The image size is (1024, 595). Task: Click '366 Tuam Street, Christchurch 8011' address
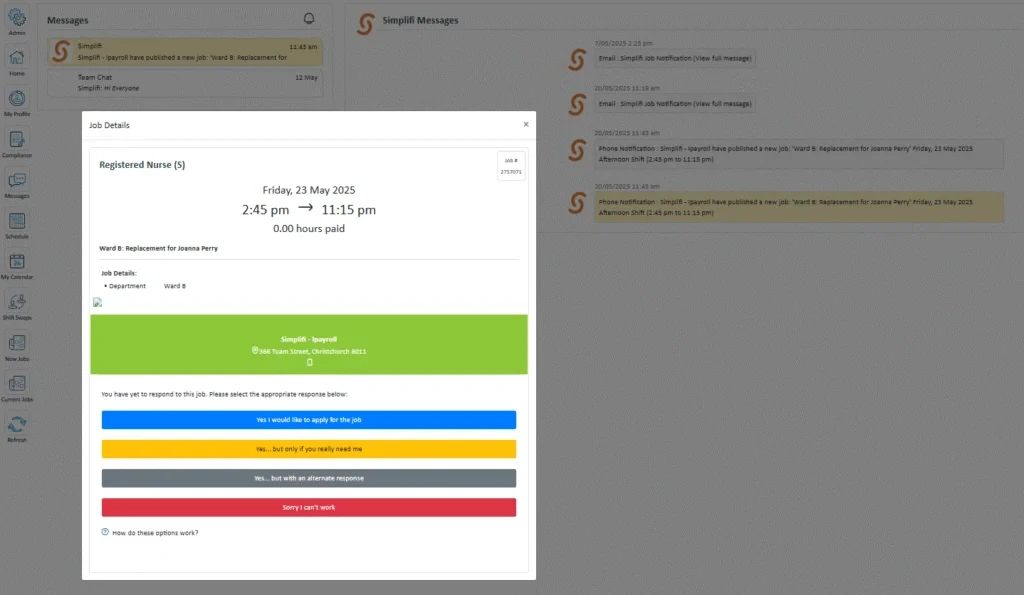tap(313, 351)
